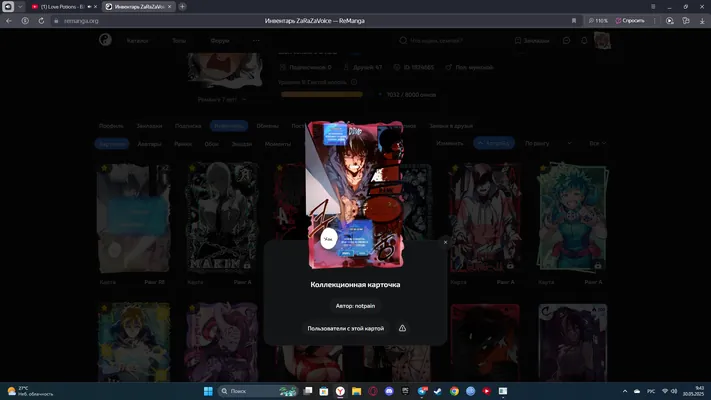Select the Обои filter chip
The image size is (711, 400).
(x=211, y=144)
